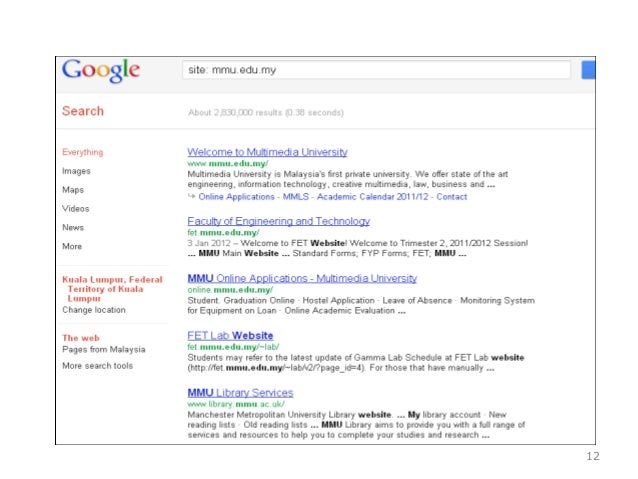Open MMU Online Applications result title
The image size is (638, 479).
pos(302,278)
